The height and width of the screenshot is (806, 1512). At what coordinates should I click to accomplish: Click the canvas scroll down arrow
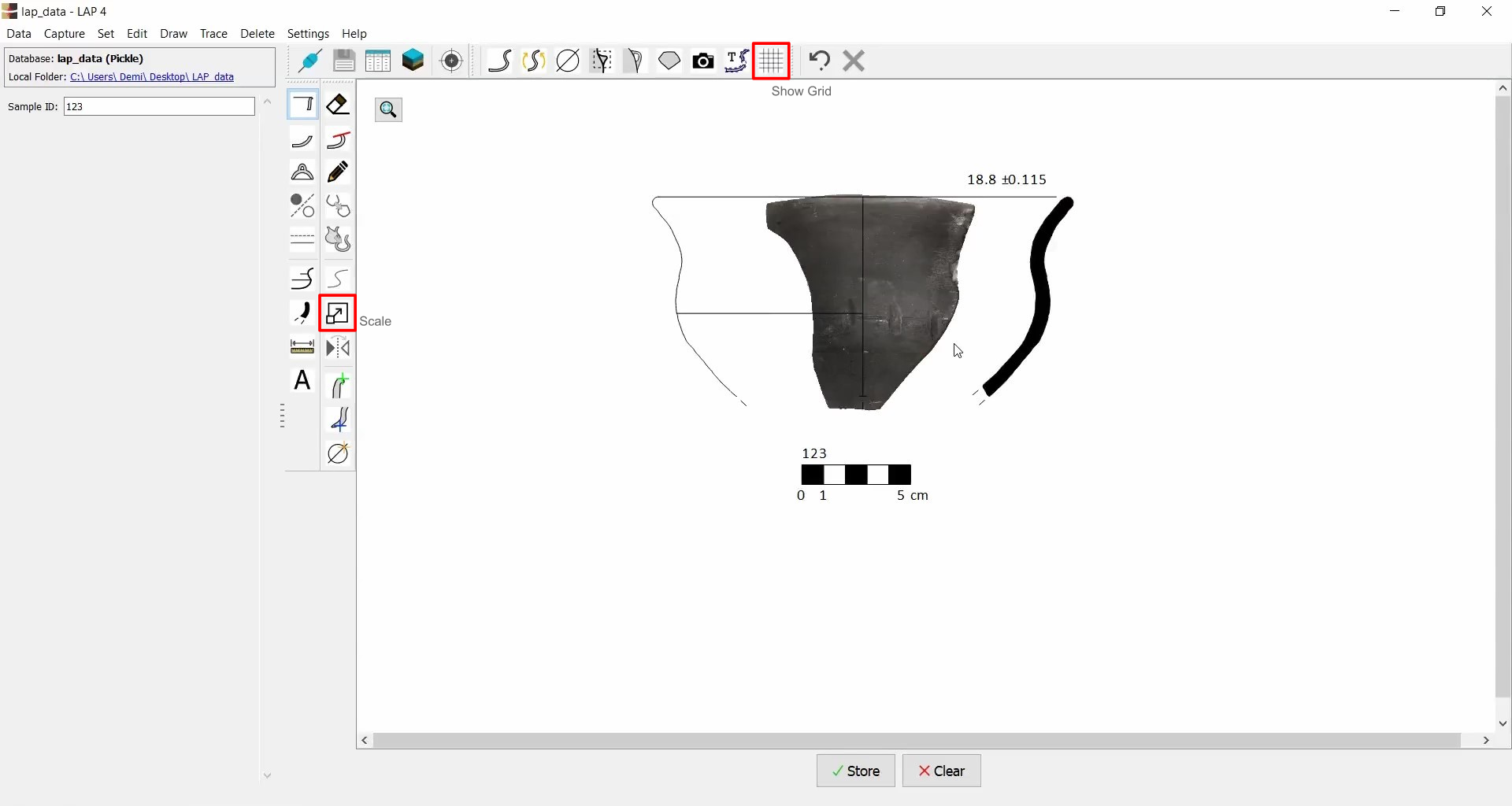pyautogui.click(x=1503, y=723)
